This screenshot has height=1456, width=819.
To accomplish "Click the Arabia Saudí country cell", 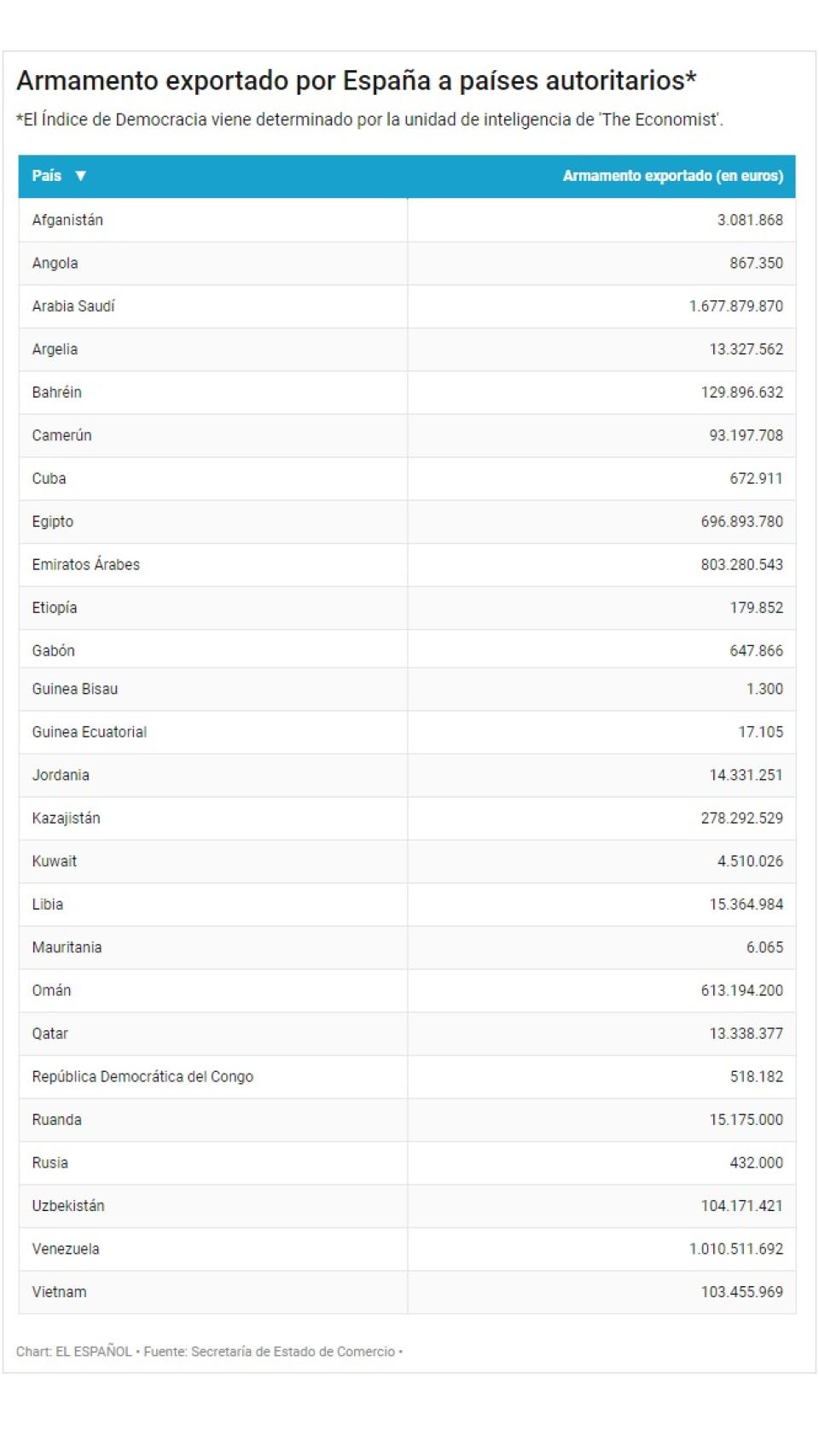I will 73,306.
